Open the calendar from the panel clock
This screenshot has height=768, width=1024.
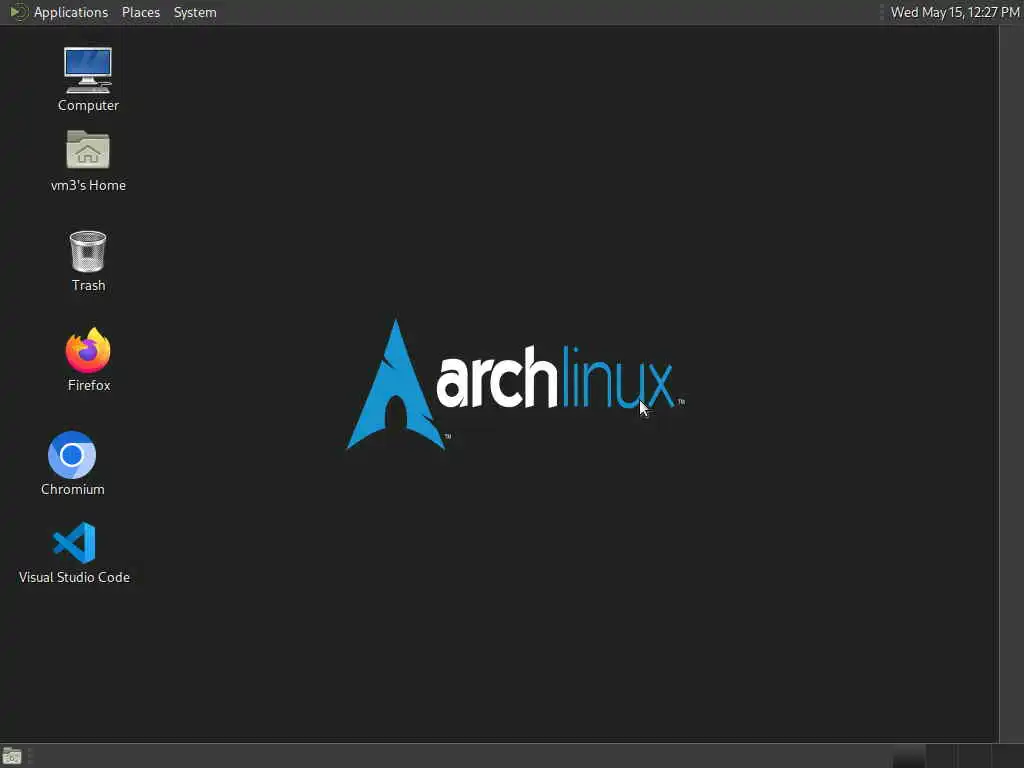(955, 12)
